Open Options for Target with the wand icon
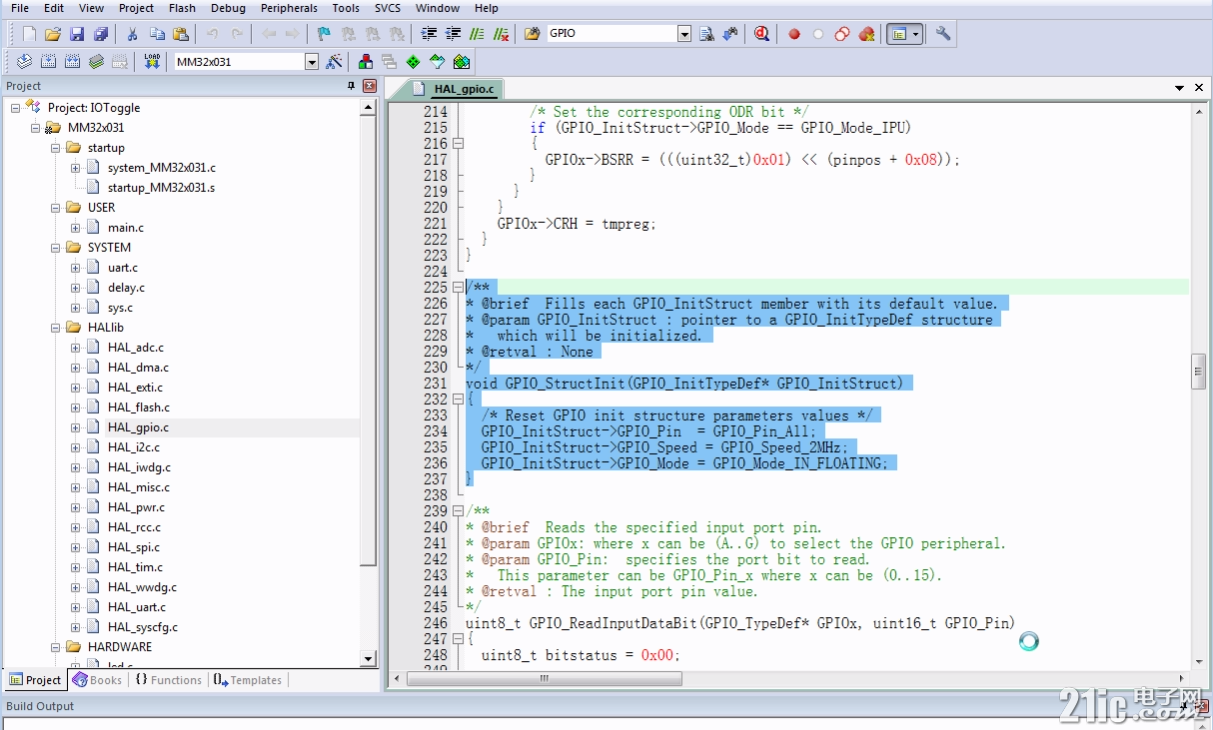 (334, 62)
